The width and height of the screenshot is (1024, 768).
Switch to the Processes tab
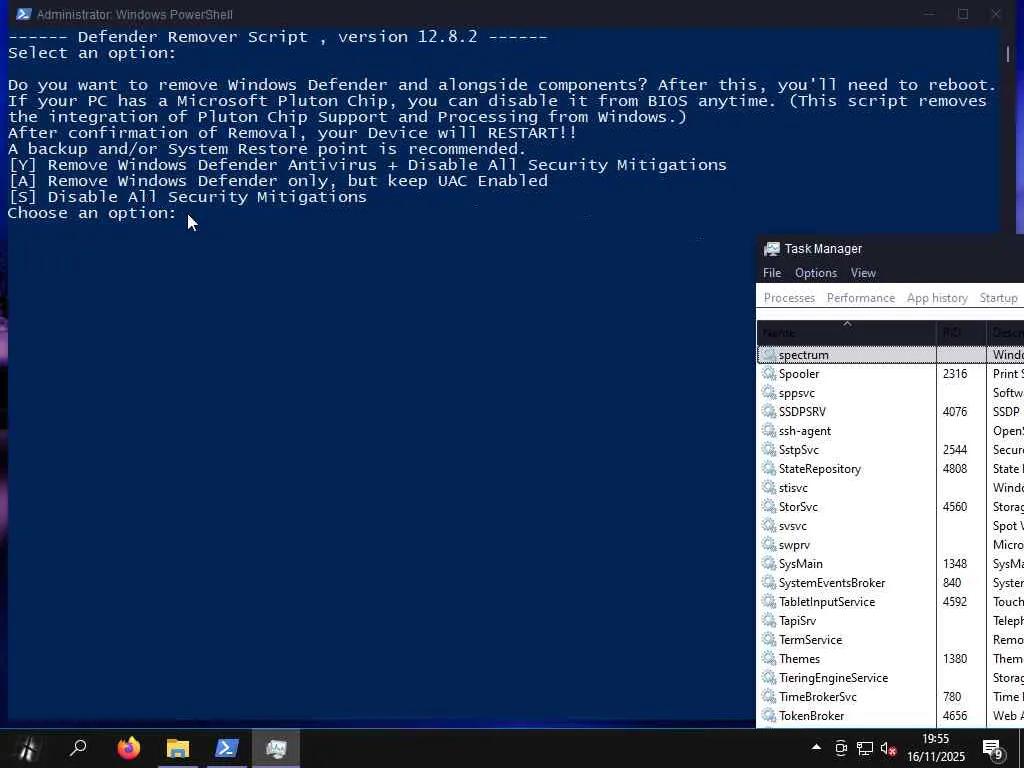pyautogui.click(x=789, y=298)
